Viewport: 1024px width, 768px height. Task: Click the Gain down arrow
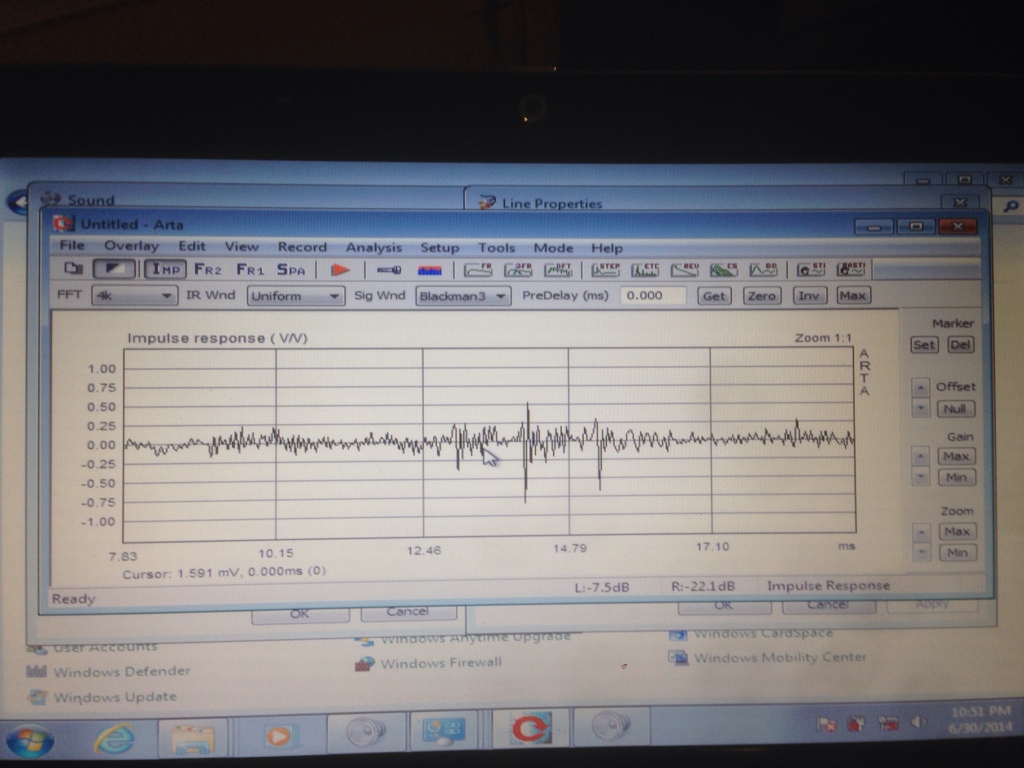(920, 477)
